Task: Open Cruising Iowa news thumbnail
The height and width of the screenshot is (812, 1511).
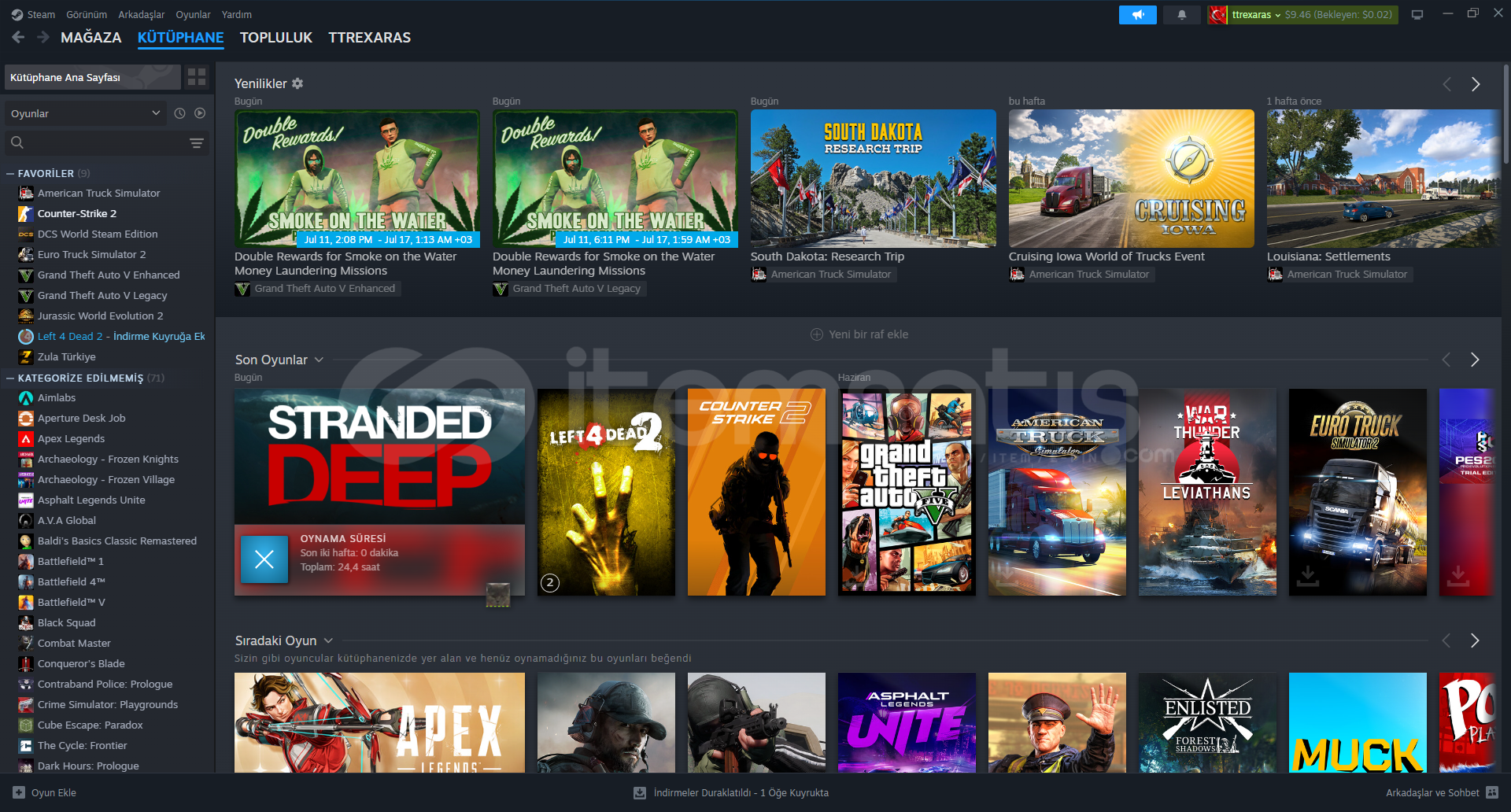Action: [1132, 179]
